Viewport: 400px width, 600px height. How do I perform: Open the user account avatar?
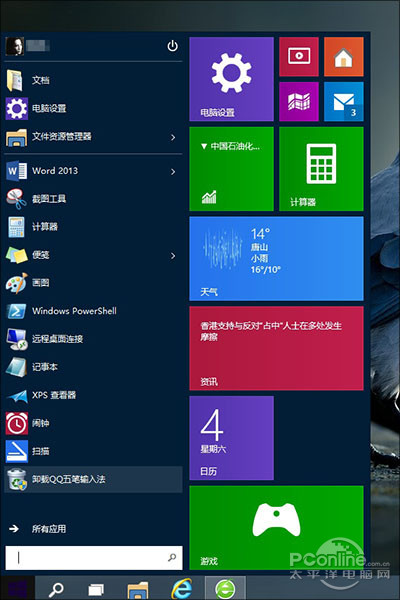point(15,46)
